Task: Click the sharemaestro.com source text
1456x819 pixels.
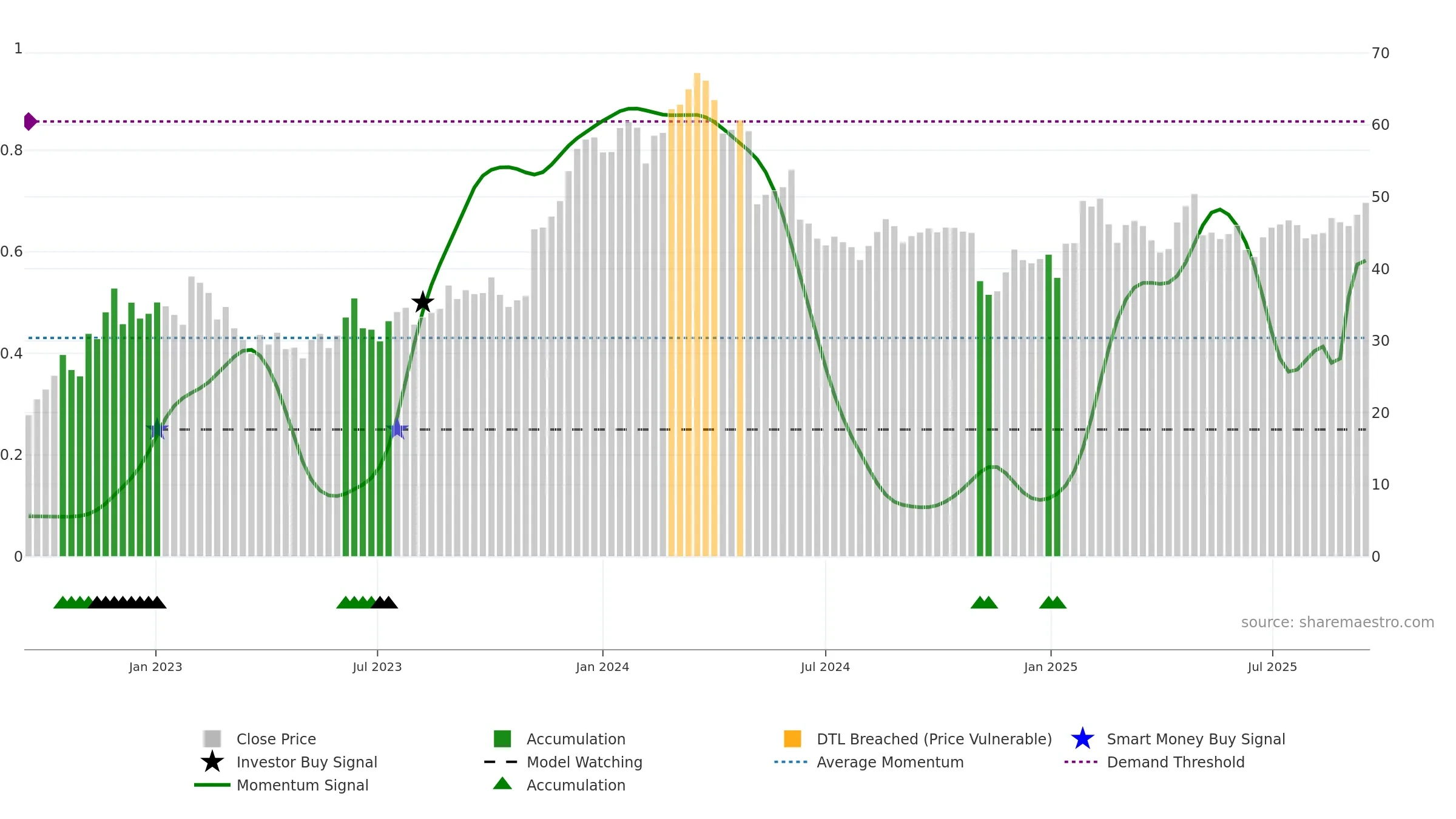Action: (1338, 622)
